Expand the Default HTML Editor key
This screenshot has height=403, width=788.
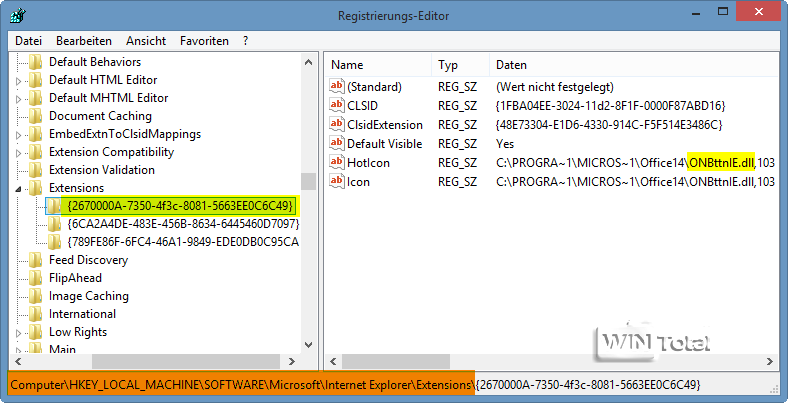click(19, 81)
